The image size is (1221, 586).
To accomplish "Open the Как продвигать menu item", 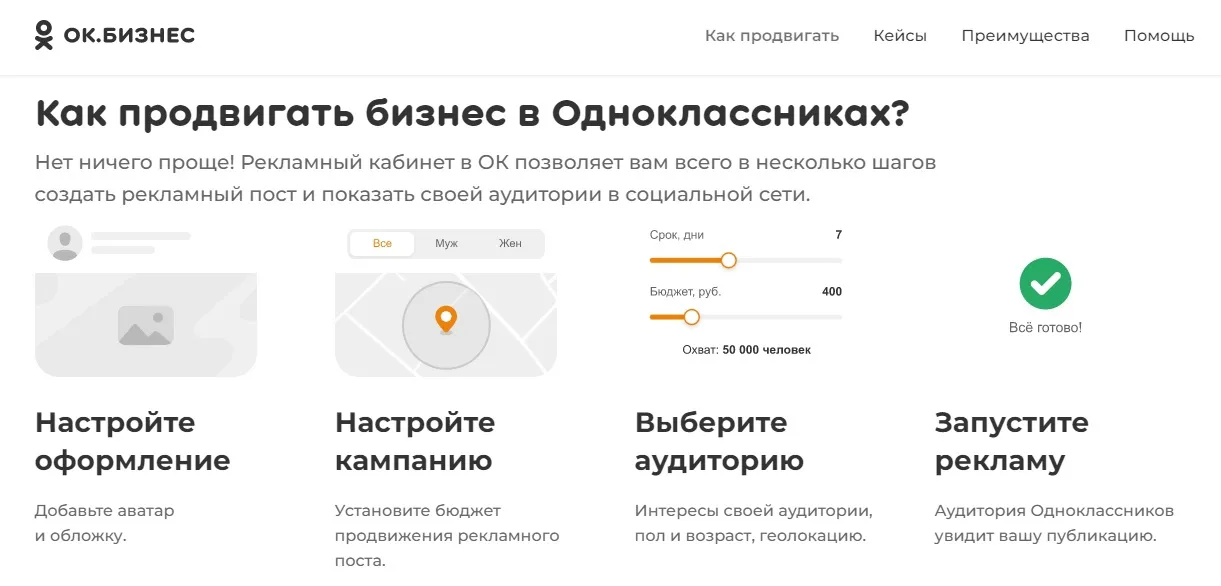I will [x=771, y=36].
